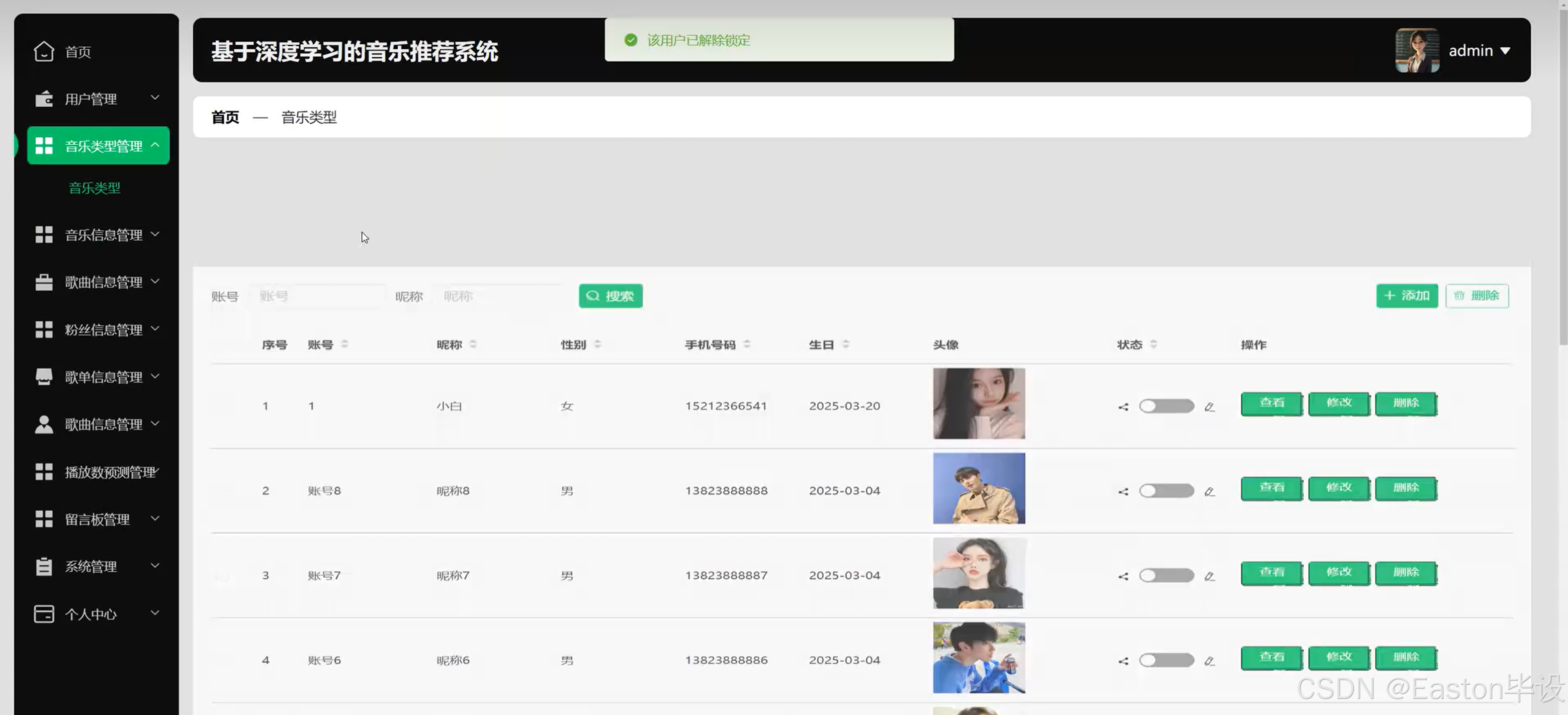
Task: Click the briefcase icon beside 歌曲信息管理
Action: (44, 282)
